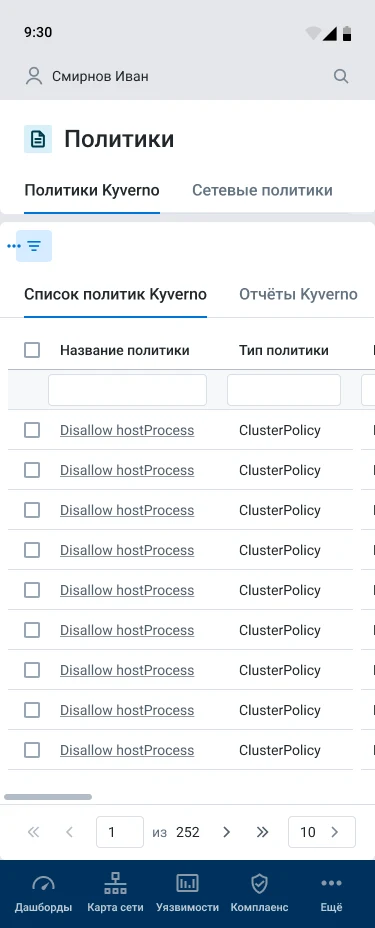
Task: Open the rows-per-page selector showing 10
Action: [322, 832]
